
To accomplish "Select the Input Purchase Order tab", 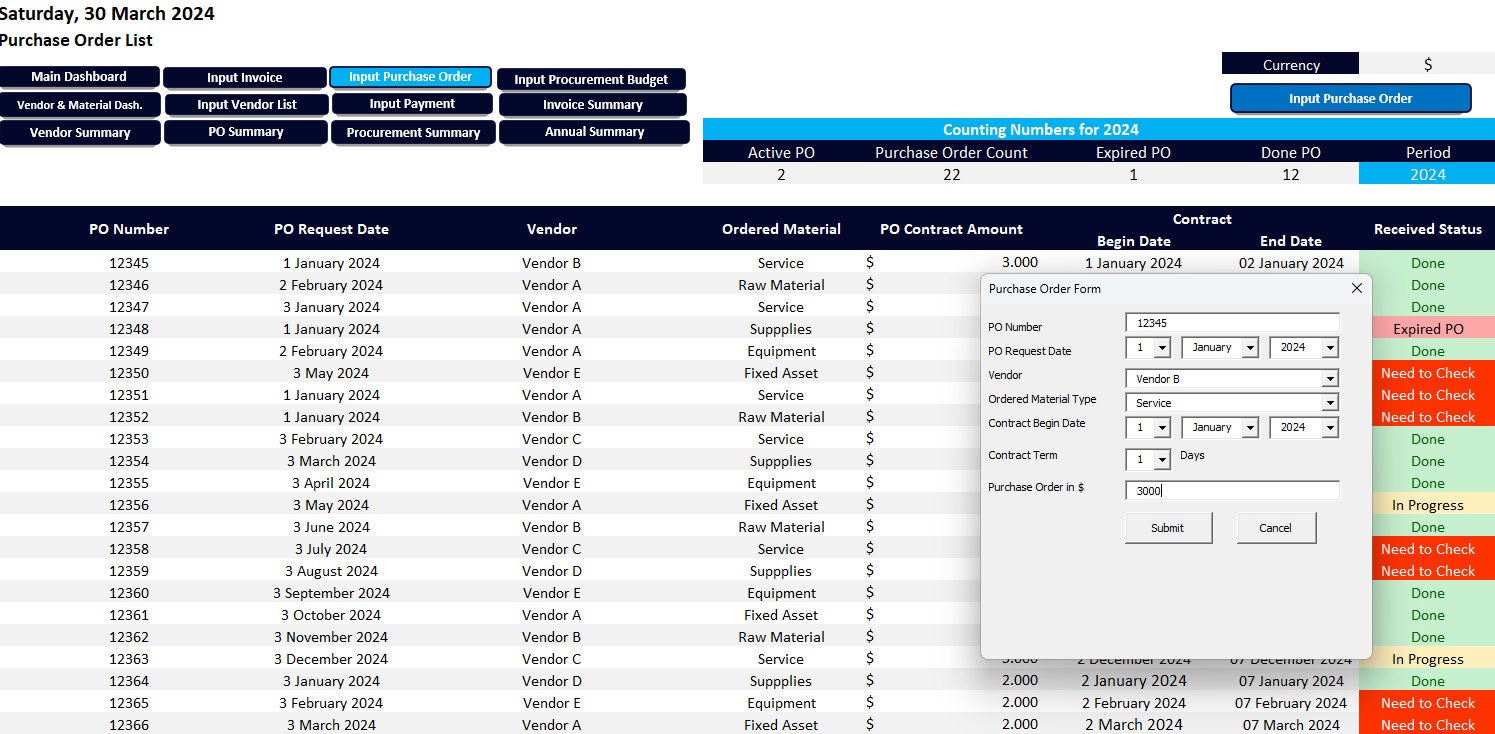I will (410, 76).
